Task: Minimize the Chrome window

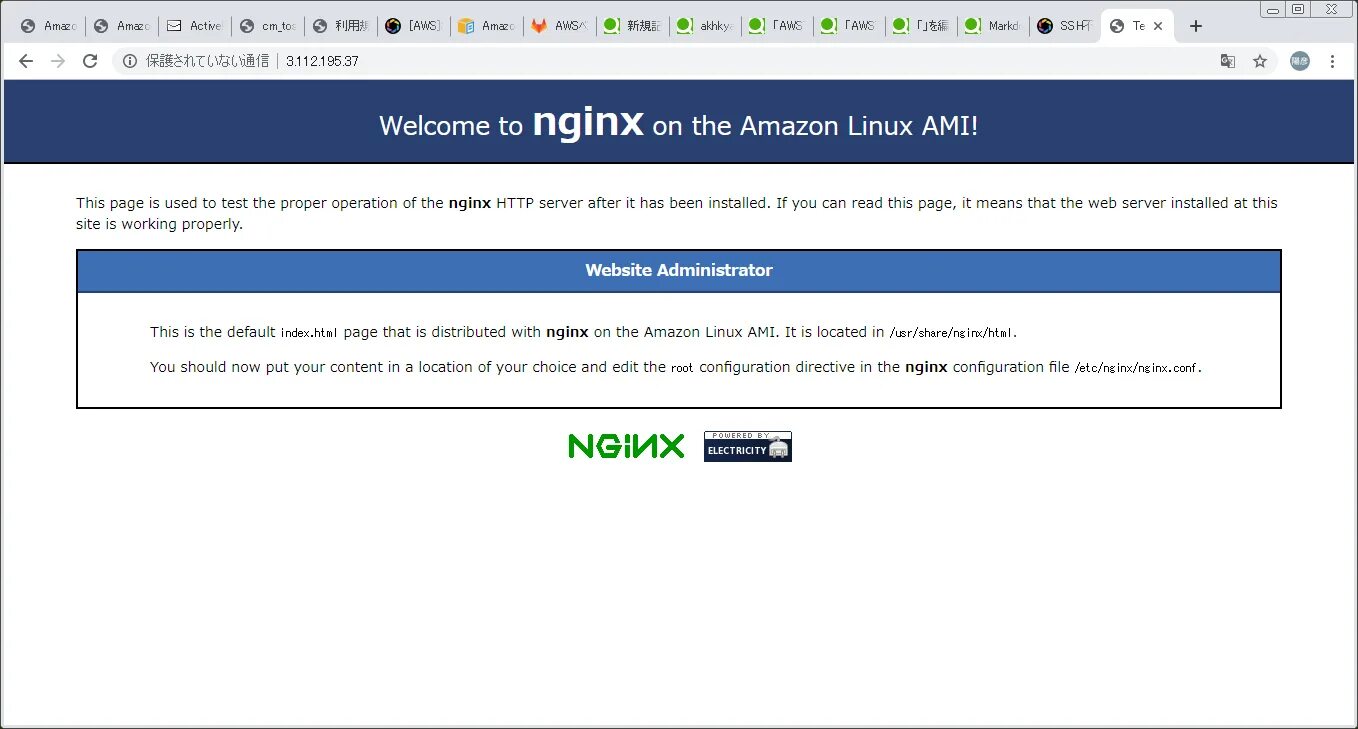Action: pos(1274,8)
